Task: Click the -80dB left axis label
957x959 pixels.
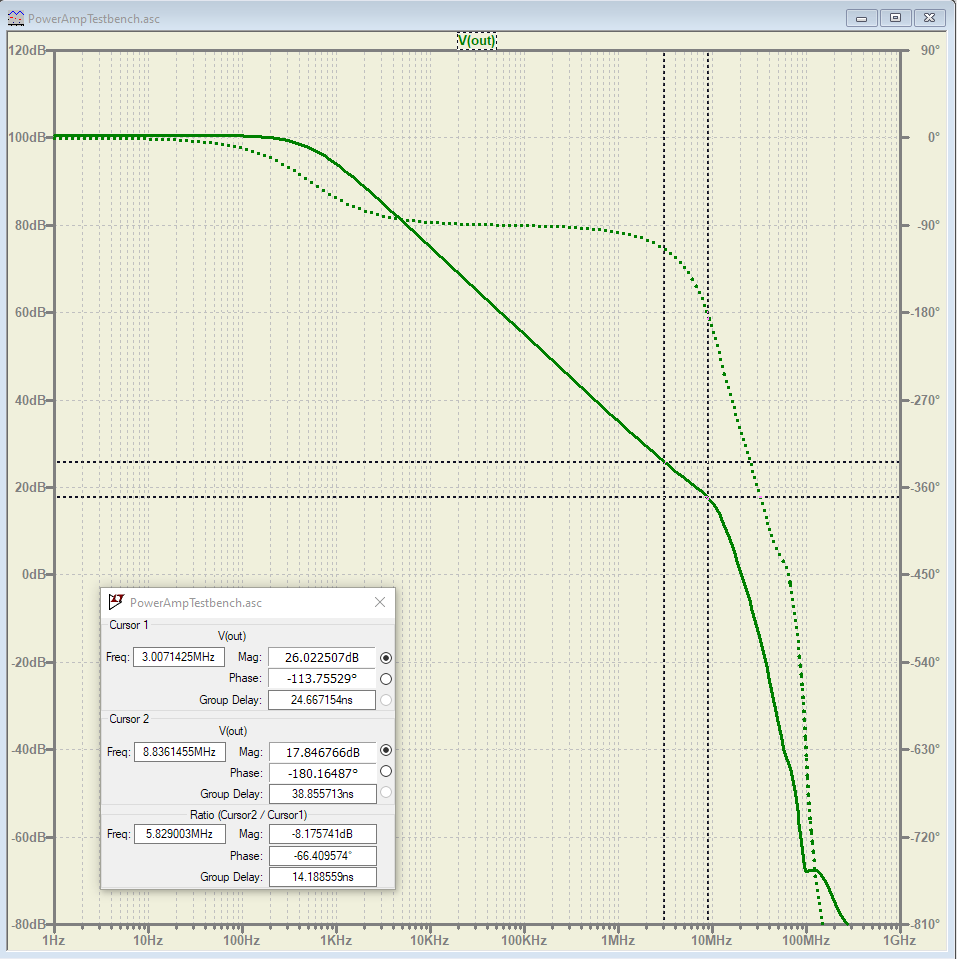Action: click(28, 924)
